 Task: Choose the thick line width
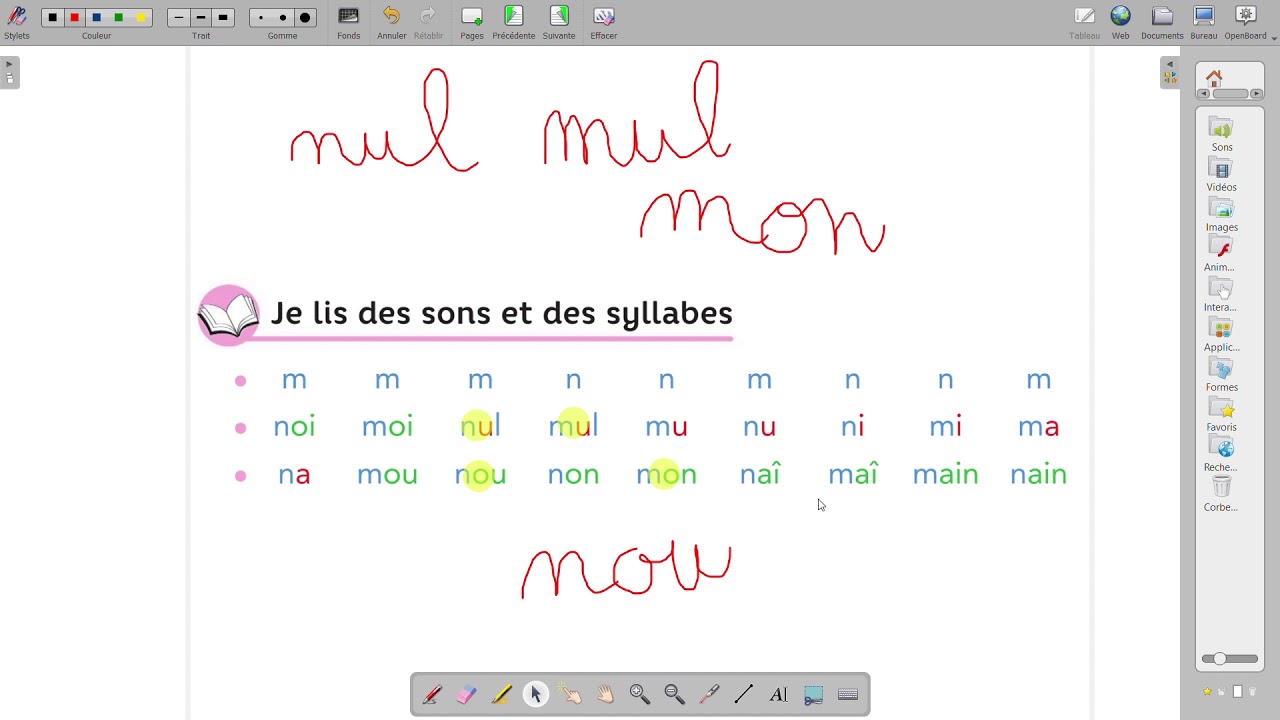[223, 18]
